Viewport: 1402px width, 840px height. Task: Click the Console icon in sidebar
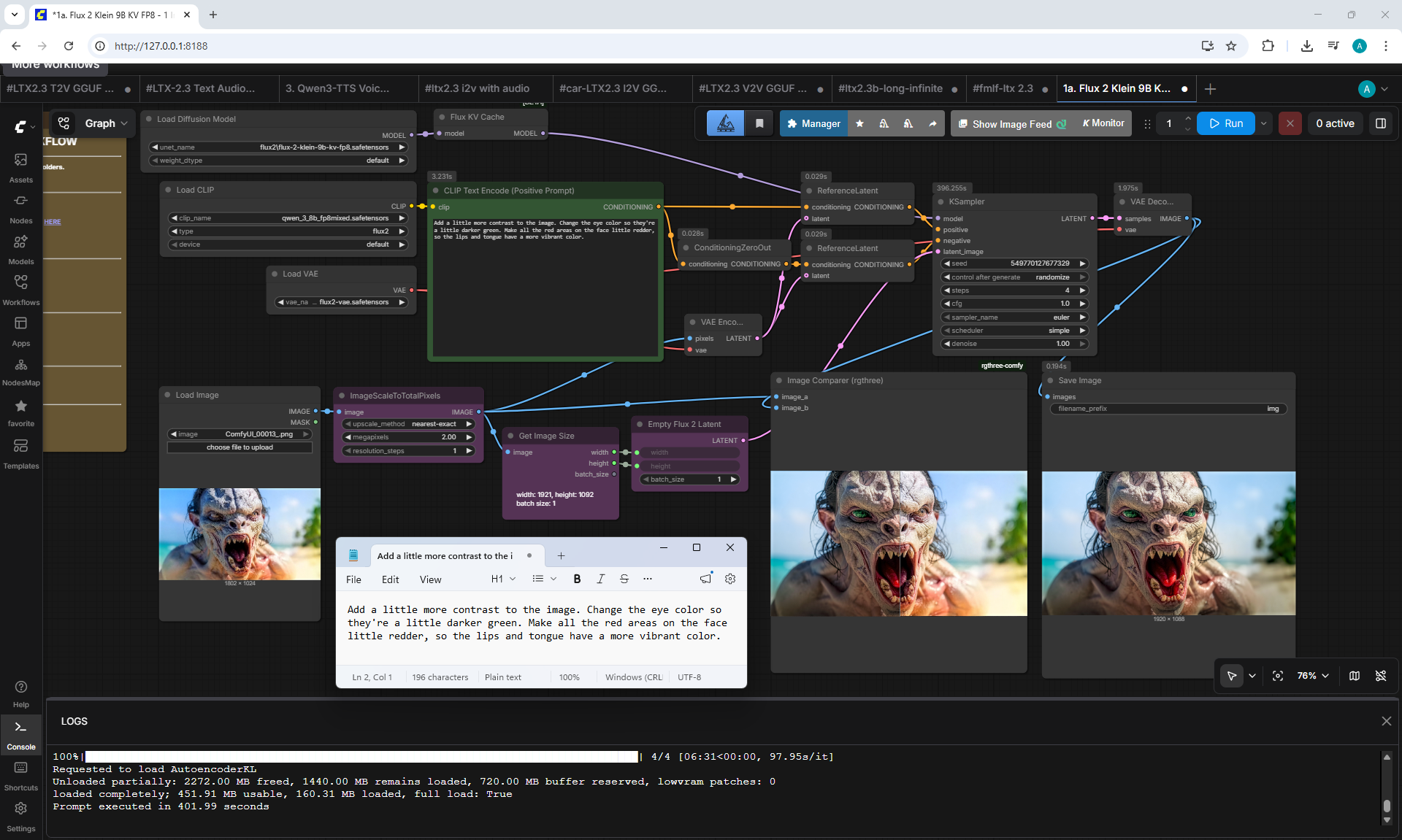coord(20,734)
